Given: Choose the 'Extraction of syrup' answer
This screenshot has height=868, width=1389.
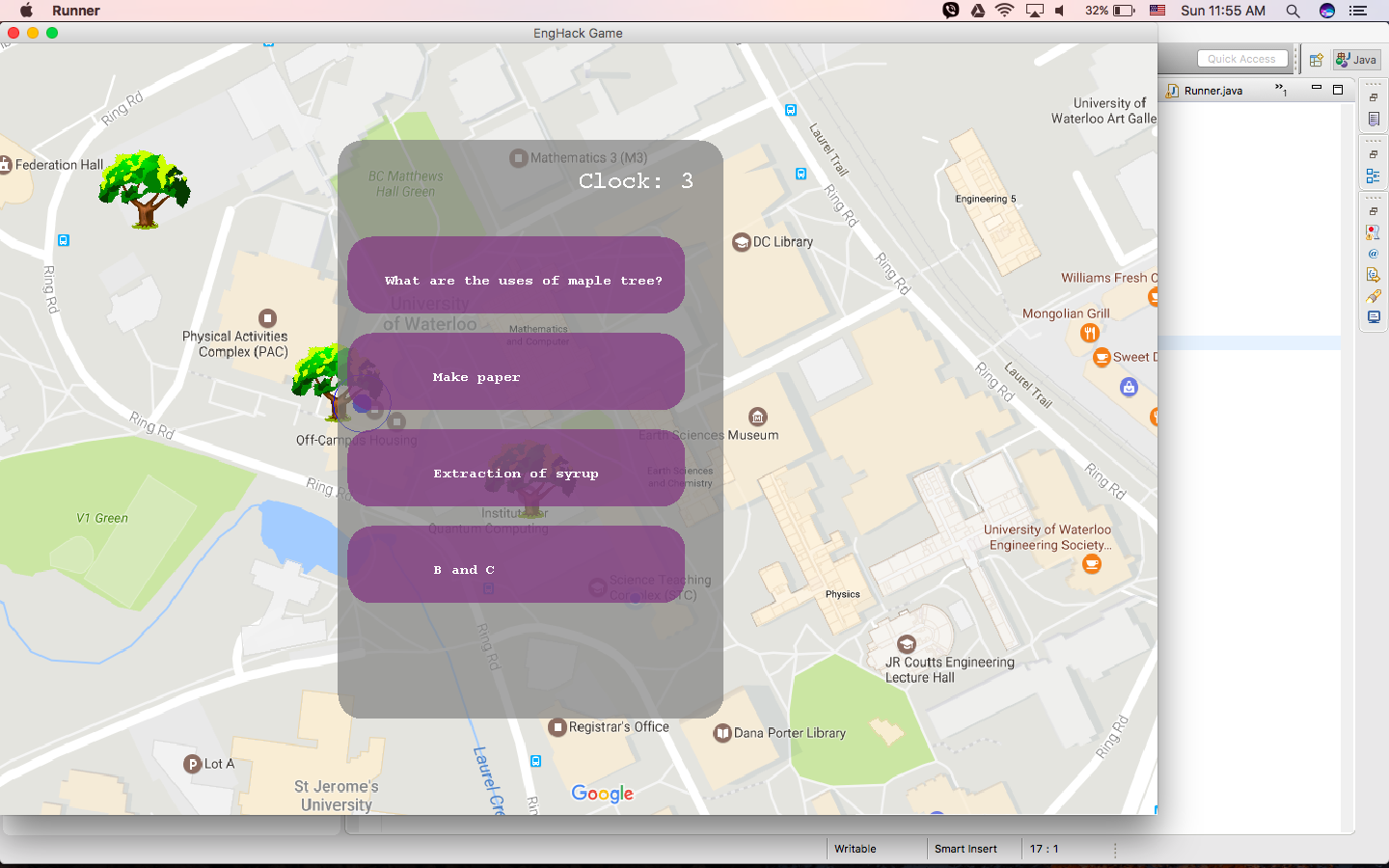Looking at the screenshot, I should (516, 468).
